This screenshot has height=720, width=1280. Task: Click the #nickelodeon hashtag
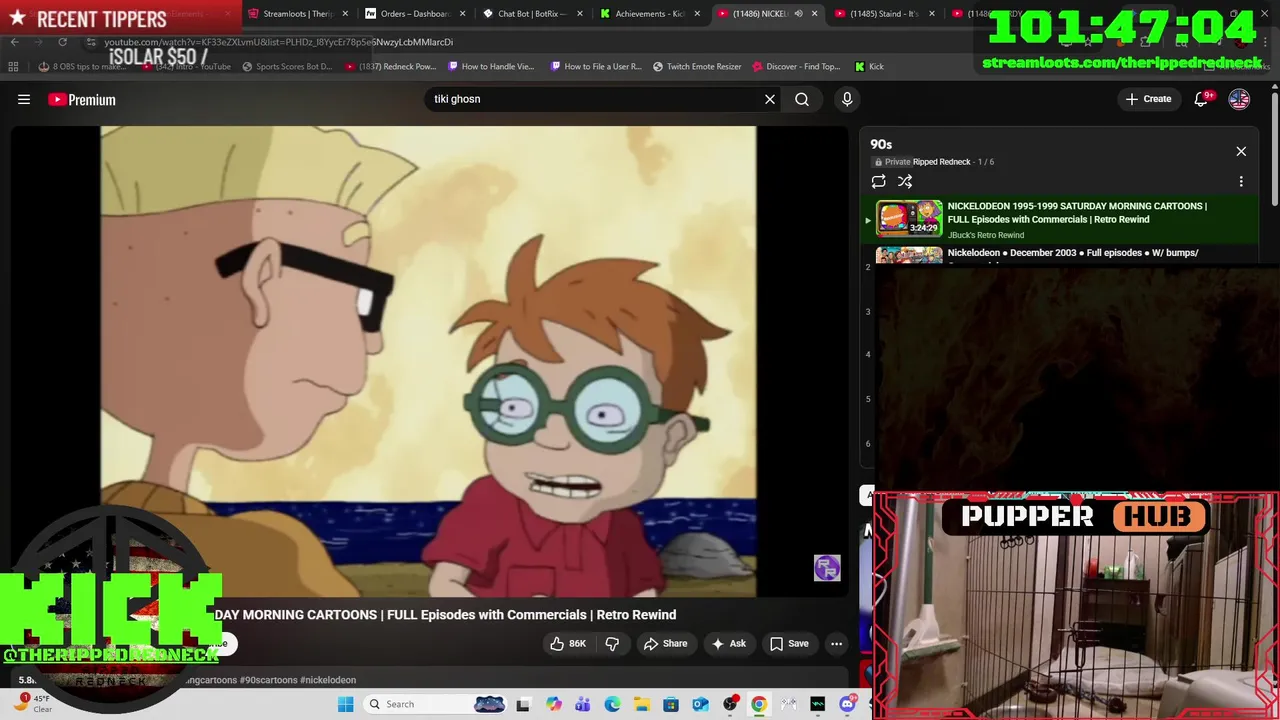(328, 680)
